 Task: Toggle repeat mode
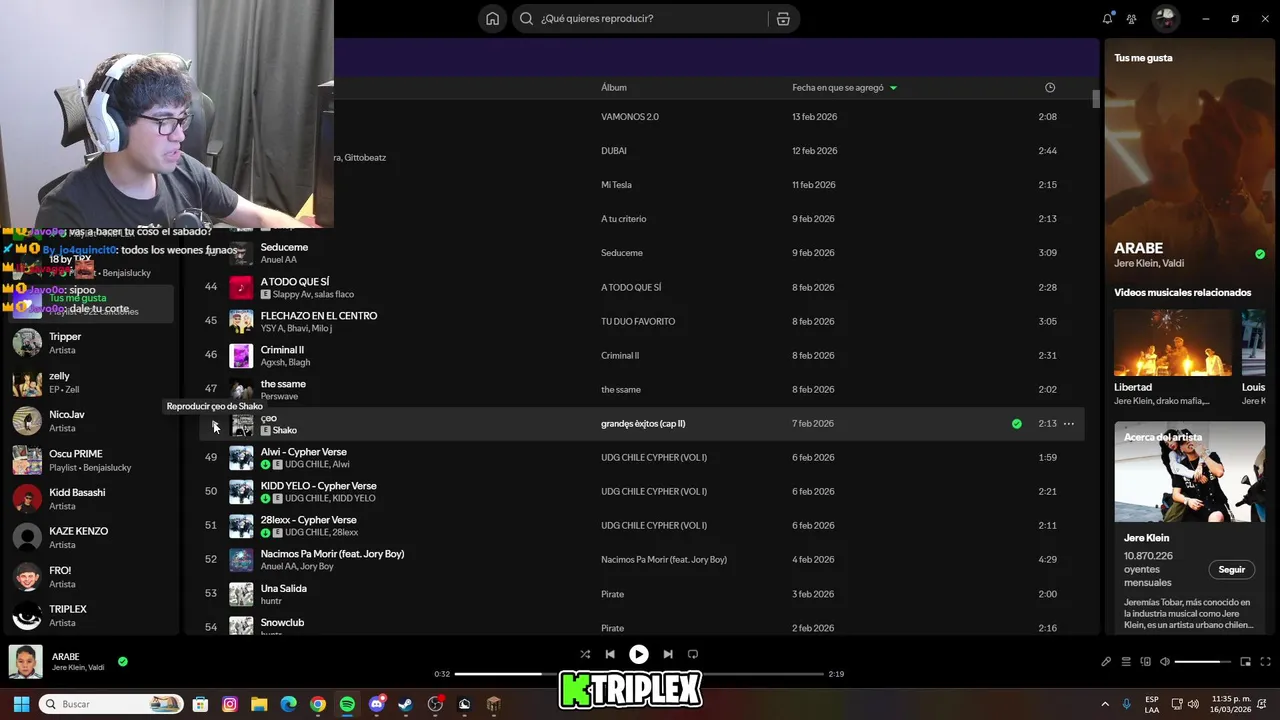[692, 654]
